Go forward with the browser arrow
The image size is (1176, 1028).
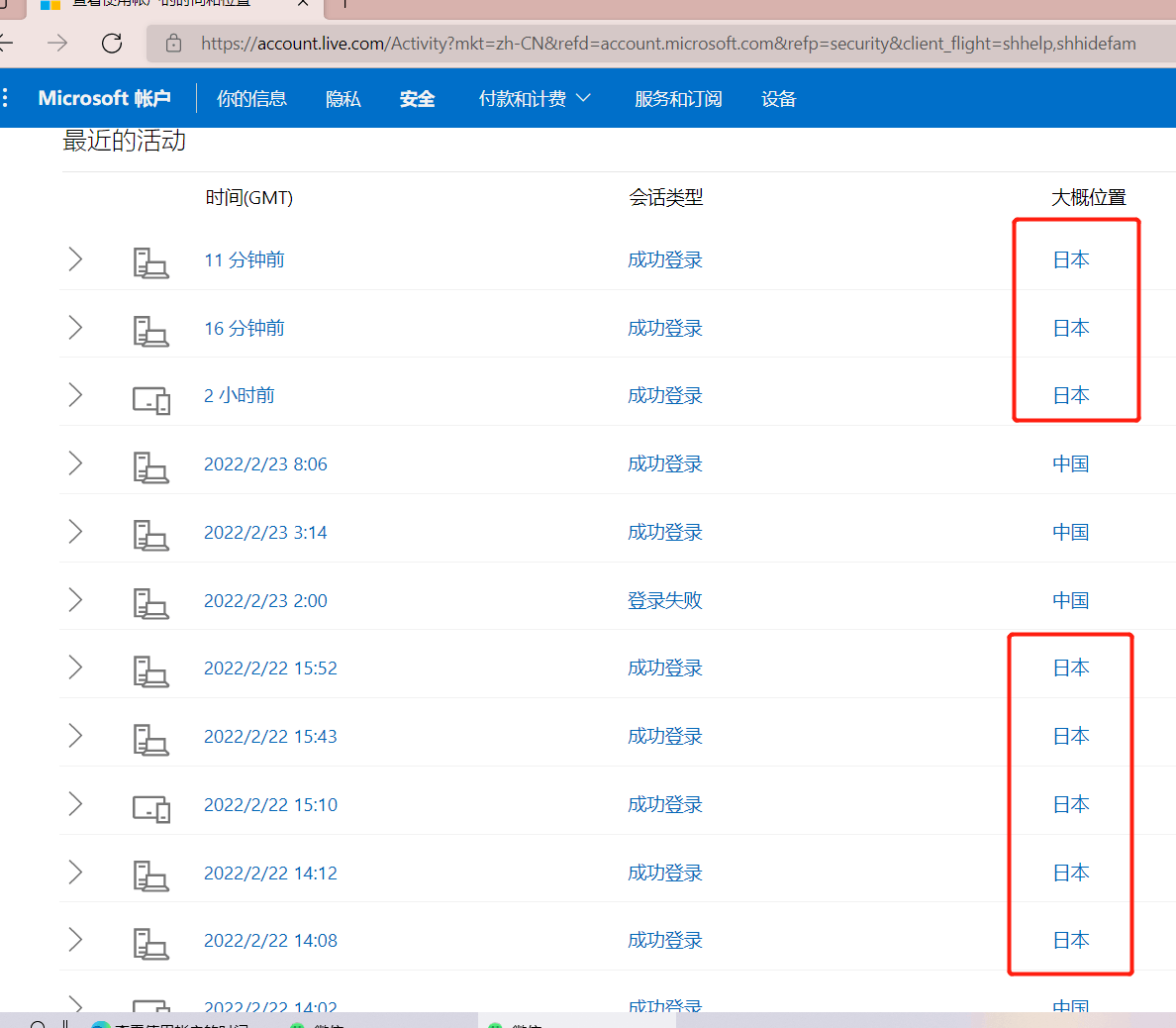click(57, 44)
